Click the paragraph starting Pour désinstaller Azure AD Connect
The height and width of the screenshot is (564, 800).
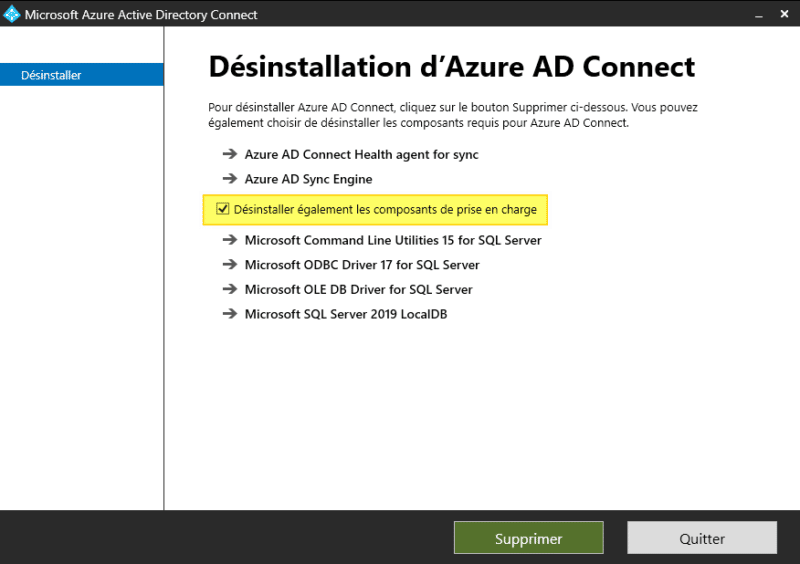[453, 115]
